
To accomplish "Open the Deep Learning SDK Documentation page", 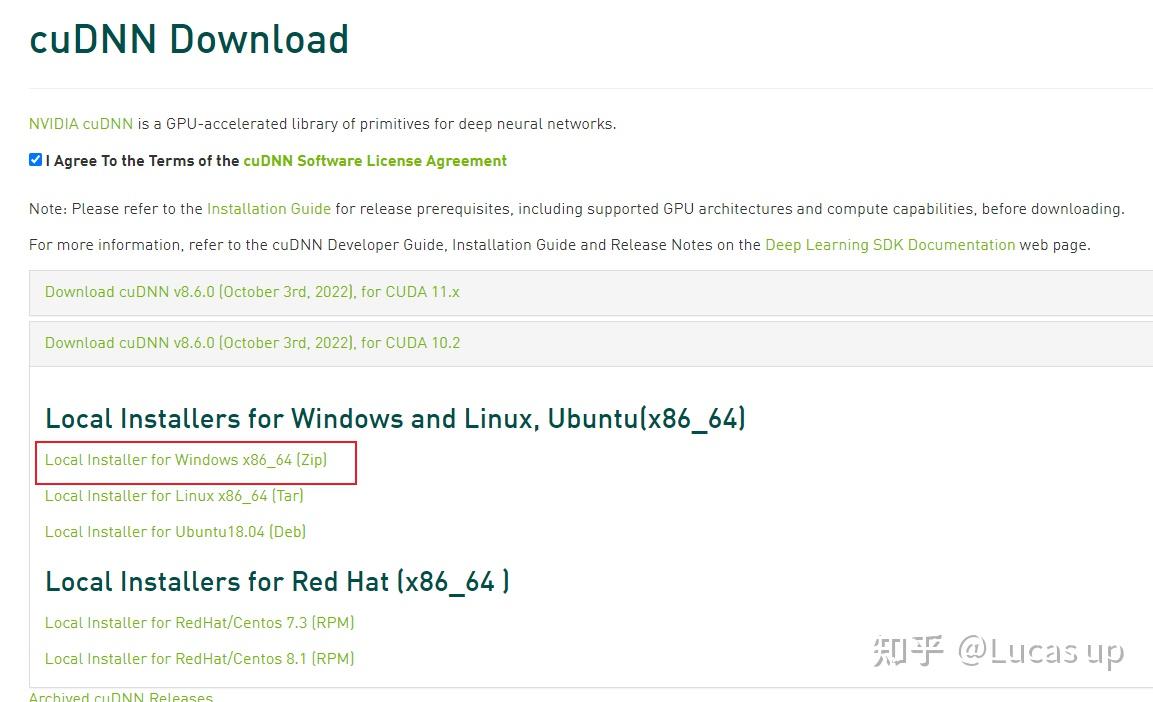I will (890, 244).
